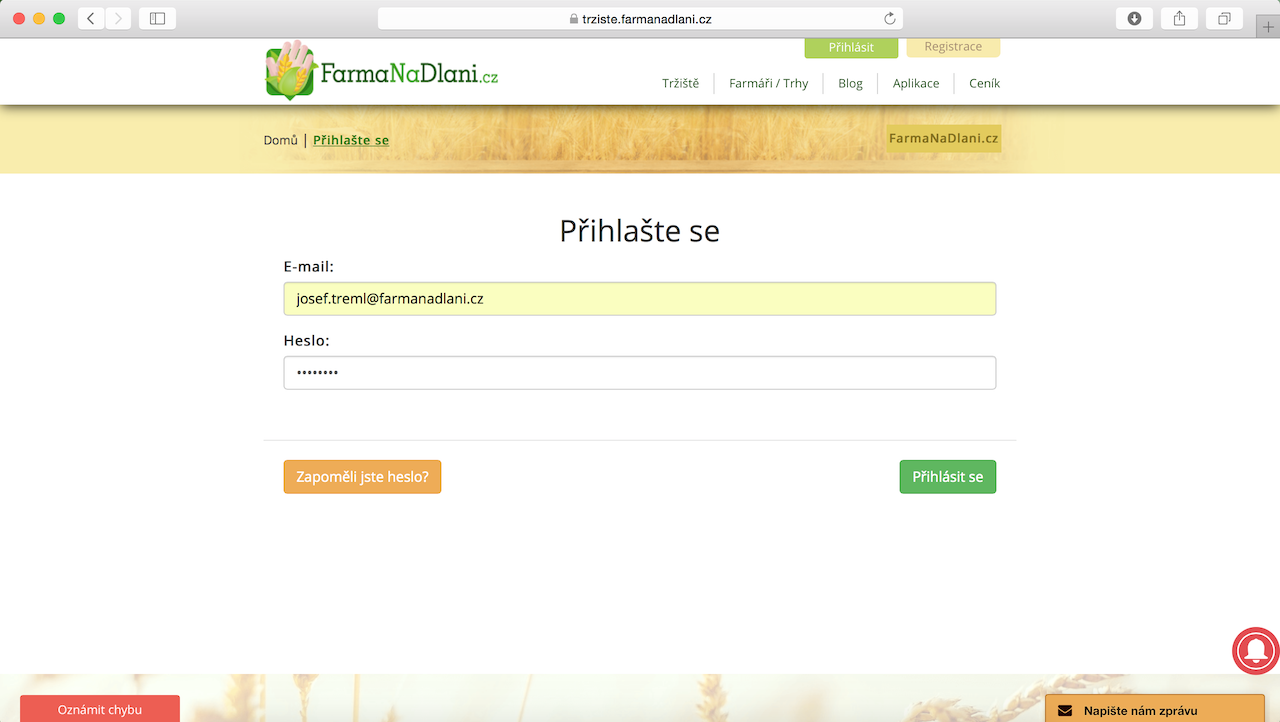Focus the Heslo password field
The height and width of the screenshot is (722, 1280).
(x=639, y=373)
